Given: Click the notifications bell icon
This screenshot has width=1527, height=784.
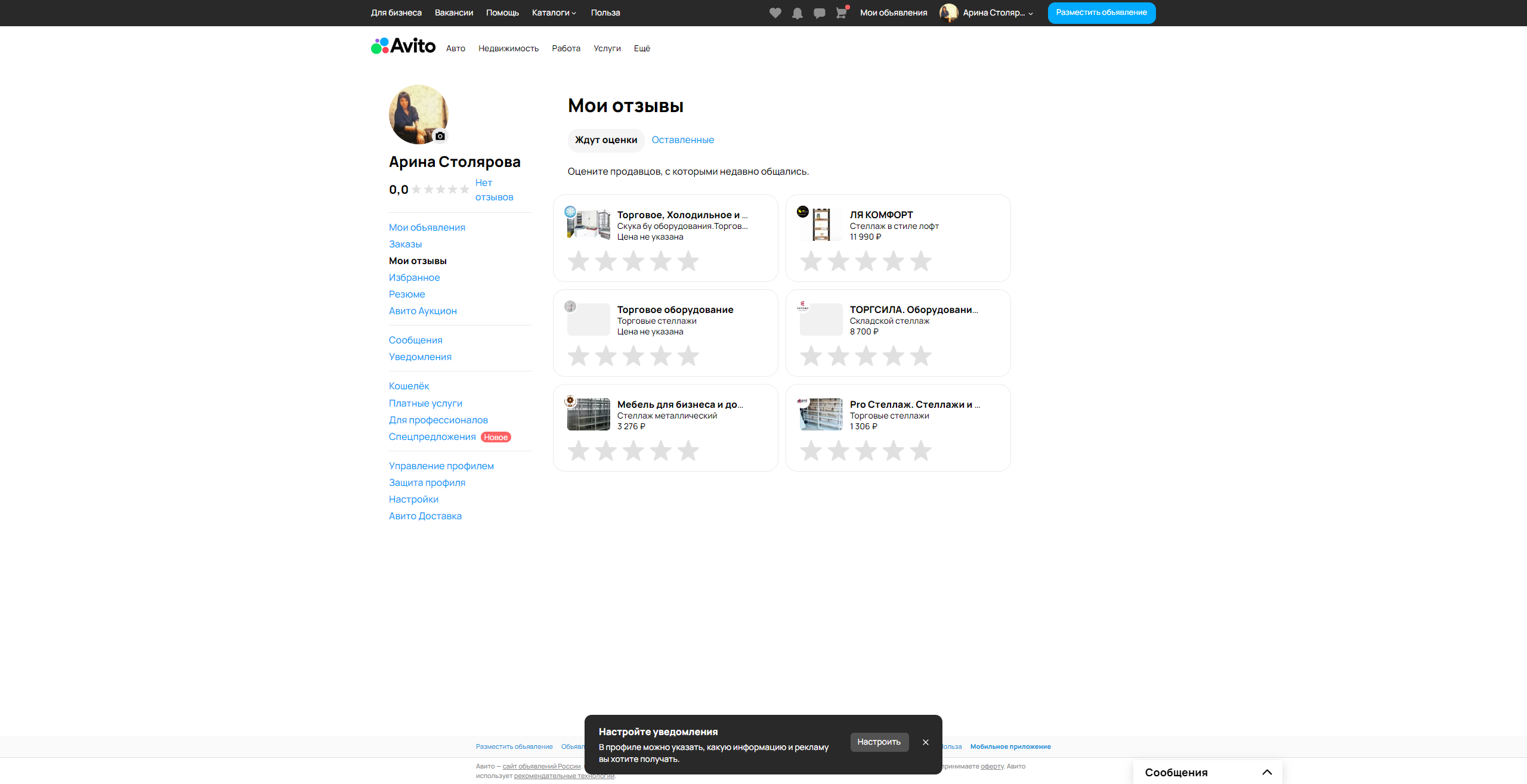Looking at the screenshot, I should click(797, 13).
